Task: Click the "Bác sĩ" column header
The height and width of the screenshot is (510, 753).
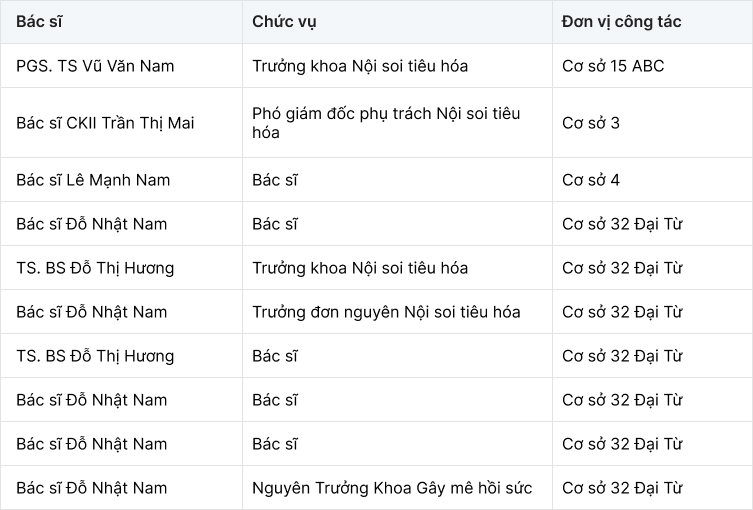Action: 39,21
